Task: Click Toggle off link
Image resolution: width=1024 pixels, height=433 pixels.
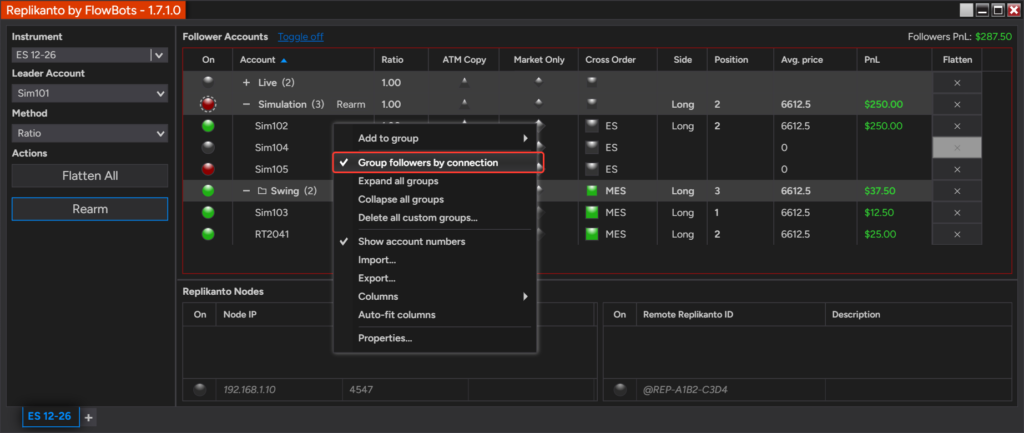Action: [300, 37]
